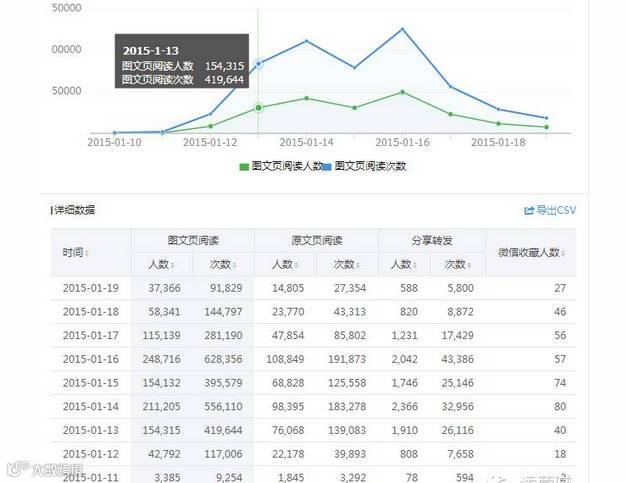Click the 详细数据 section title
Screen dimensions: 625x483
coord(75,210)
